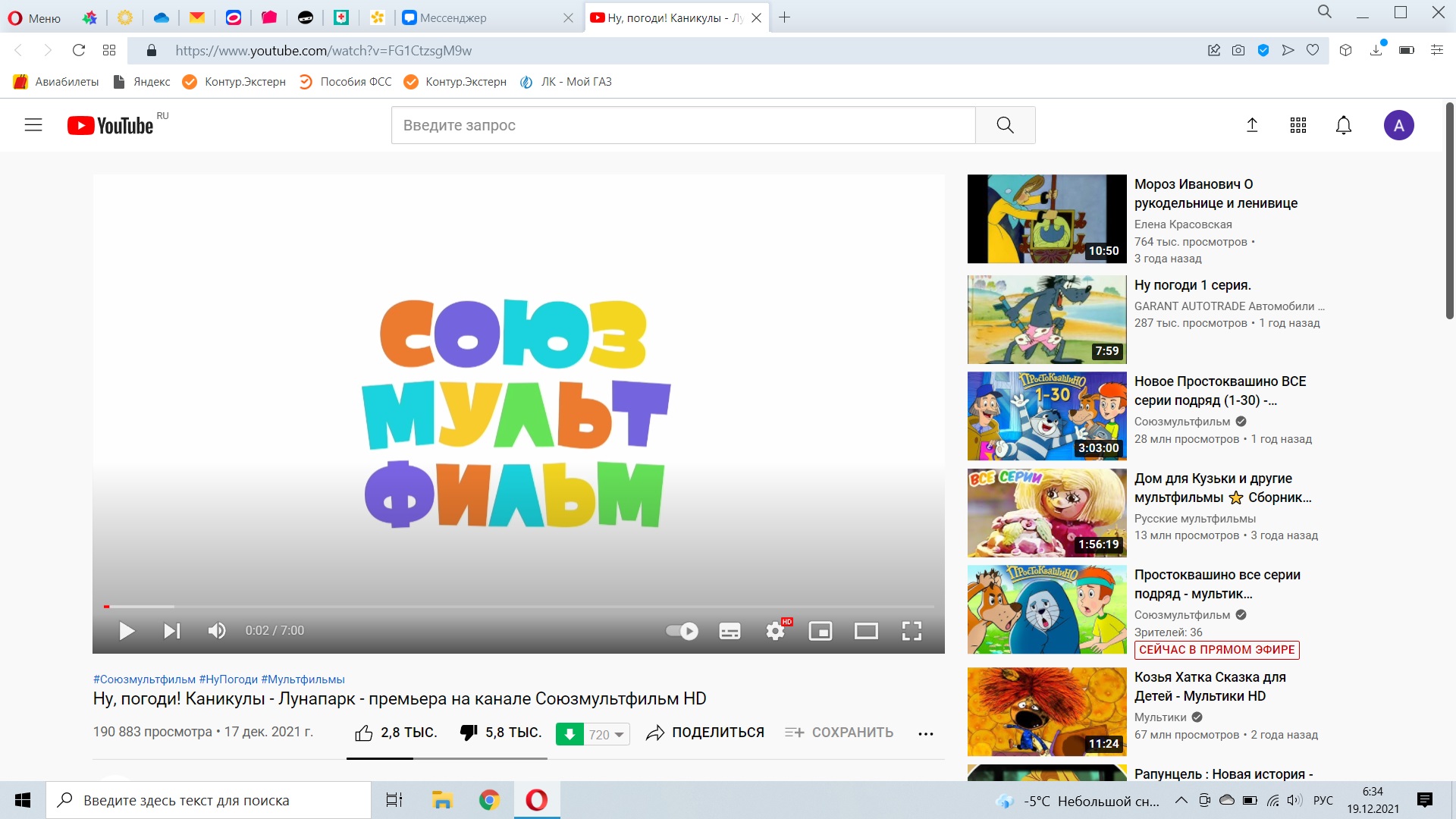Reload the current page
The image size is (1456, 819).
click(78, 50)
